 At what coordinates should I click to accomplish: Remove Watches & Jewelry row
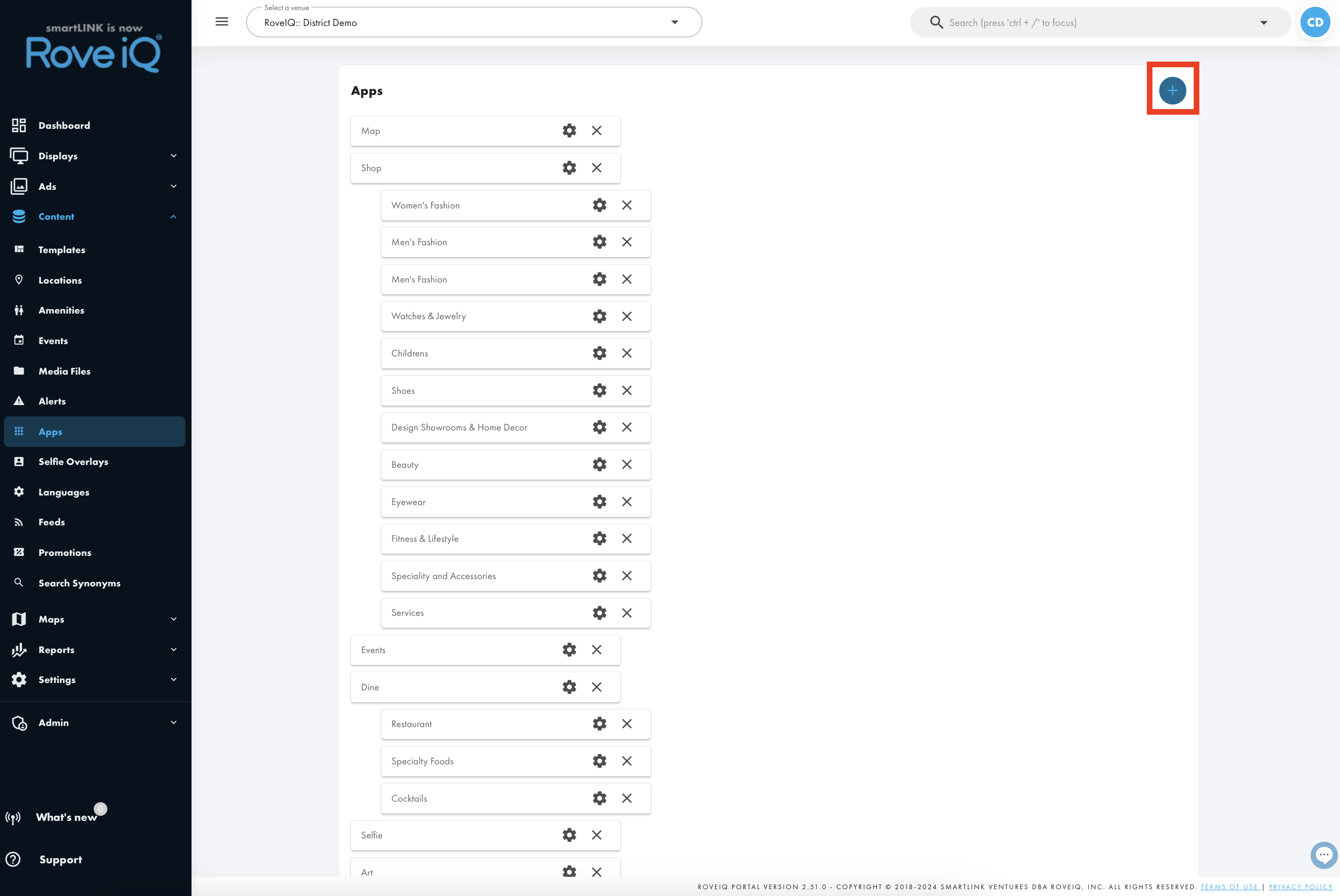coord(627,316)
